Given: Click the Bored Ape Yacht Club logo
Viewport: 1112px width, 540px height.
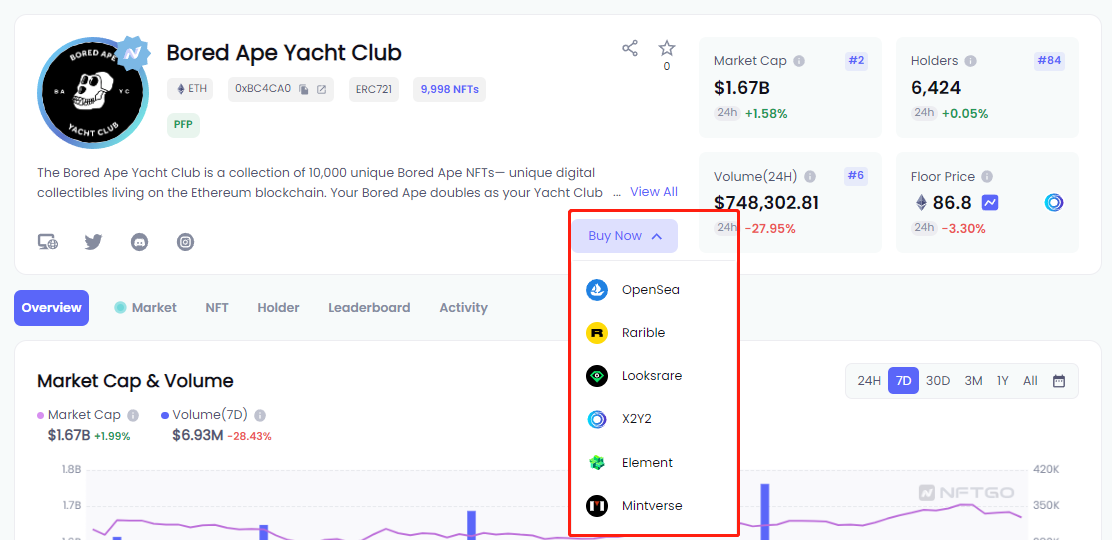Looking at the screenshot, I should [x=93, y=93].
